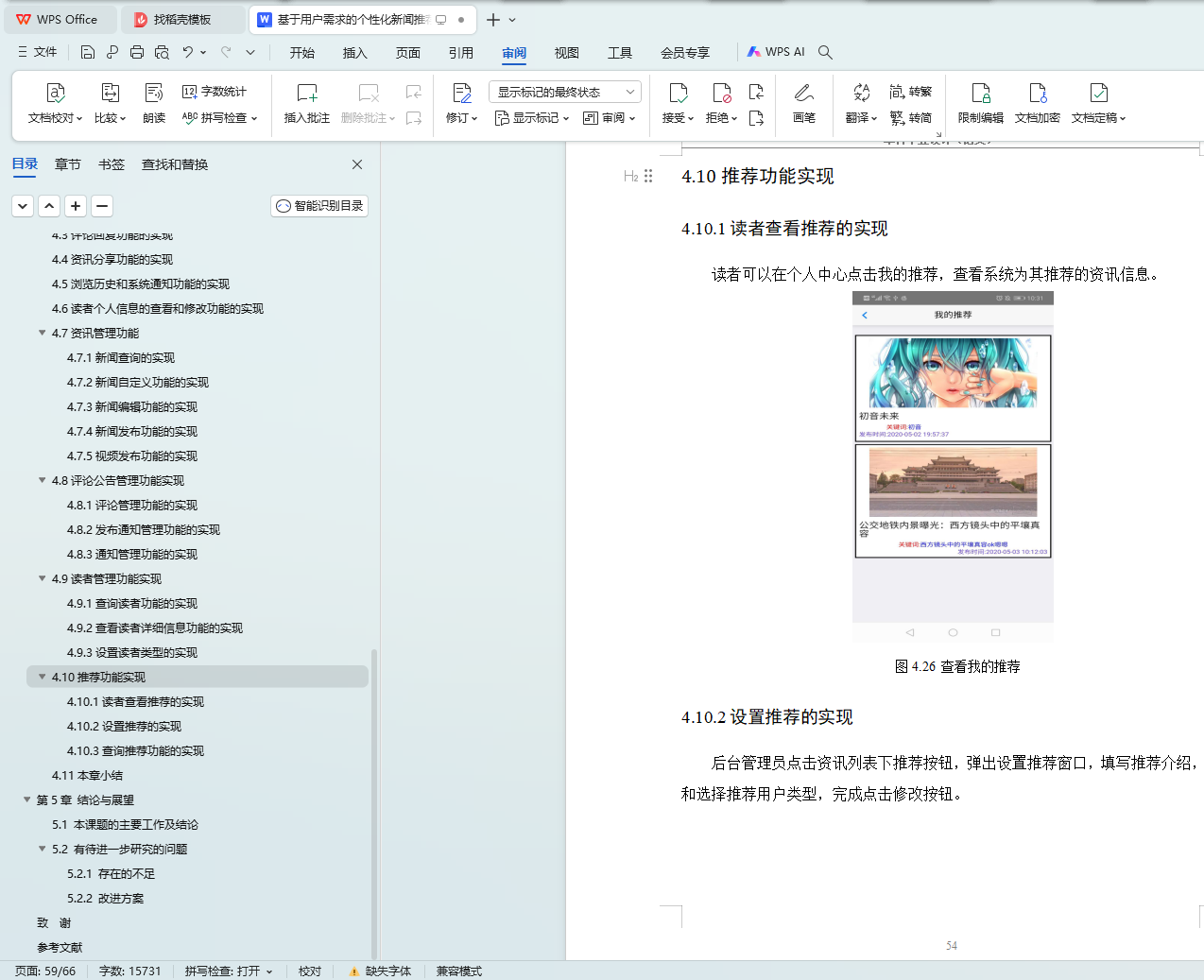Open 显示标记的最终状态 dropdown

tap(565, 92)
